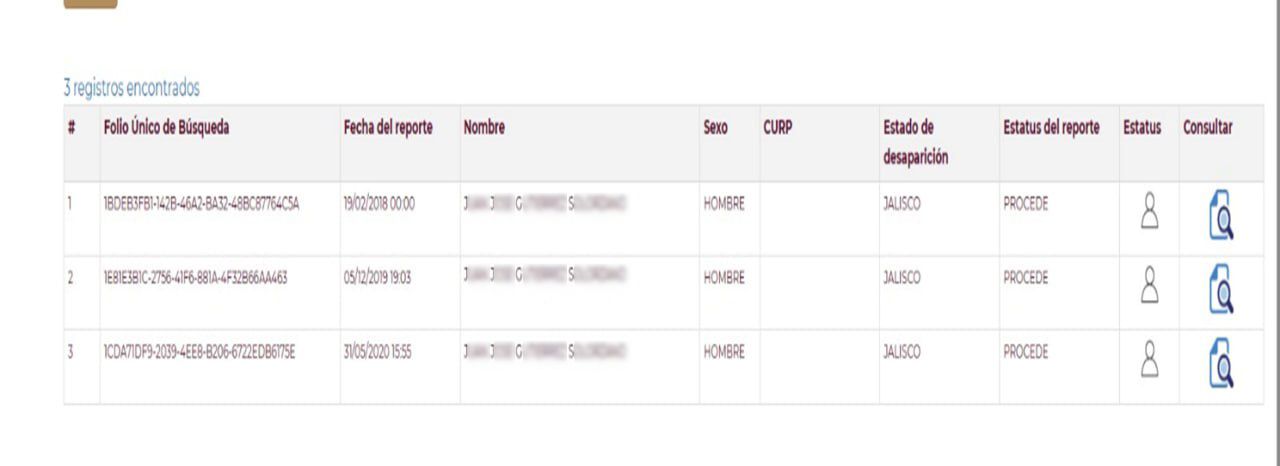Click the 'Sexo' column header
Screen dimensions: 1280x466
(716, 128)
